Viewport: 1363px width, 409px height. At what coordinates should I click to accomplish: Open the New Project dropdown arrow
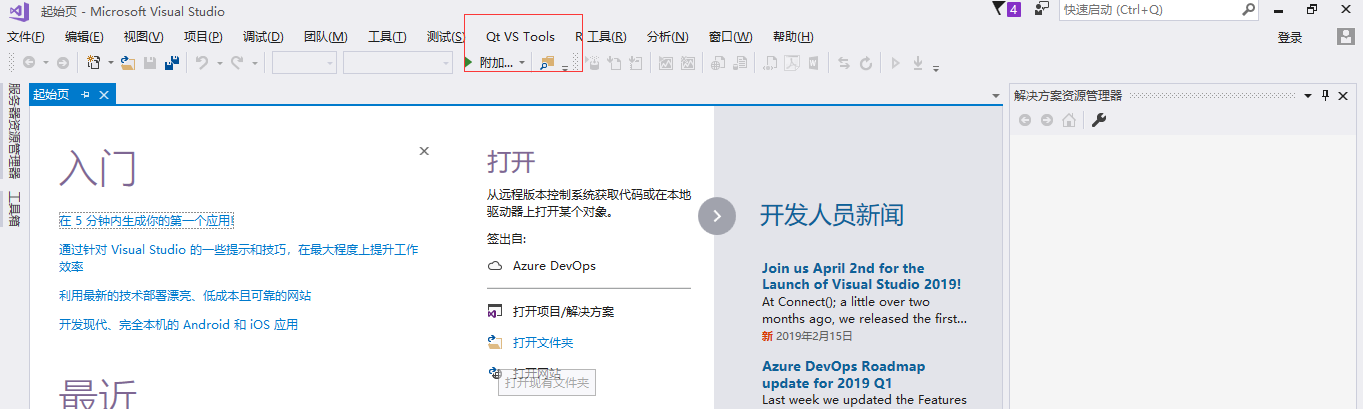110,63
